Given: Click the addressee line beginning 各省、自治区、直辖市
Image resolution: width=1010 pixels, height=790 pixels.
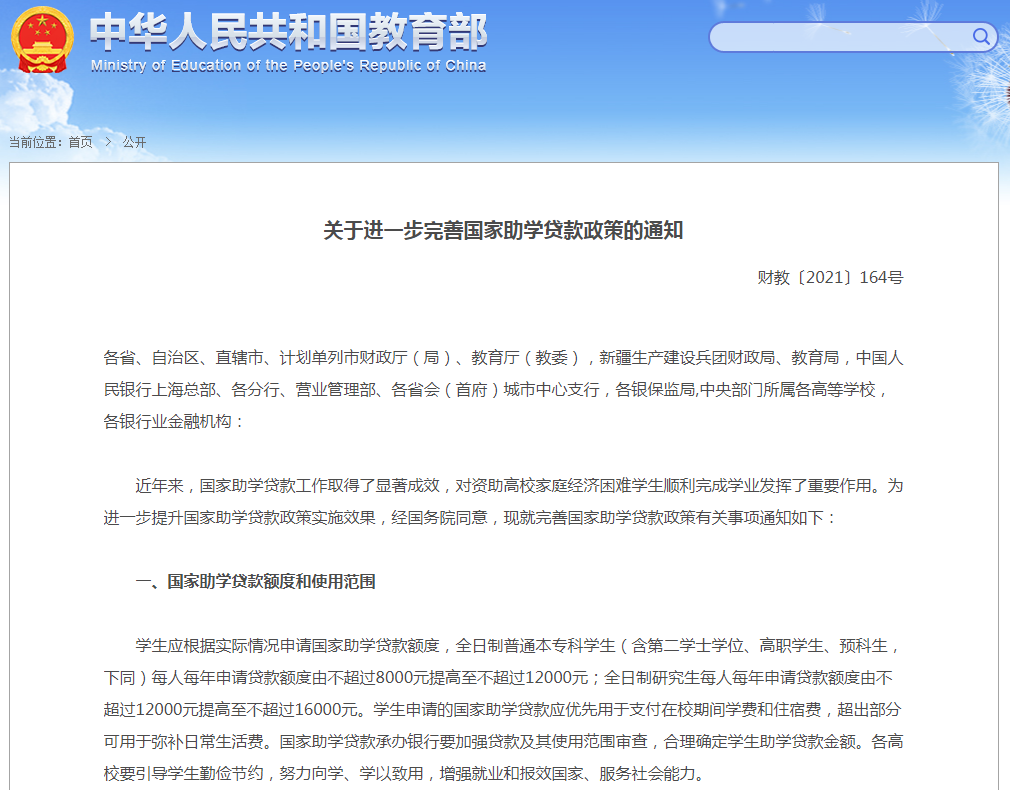Looking at the screenshot, I should point(503,358).
